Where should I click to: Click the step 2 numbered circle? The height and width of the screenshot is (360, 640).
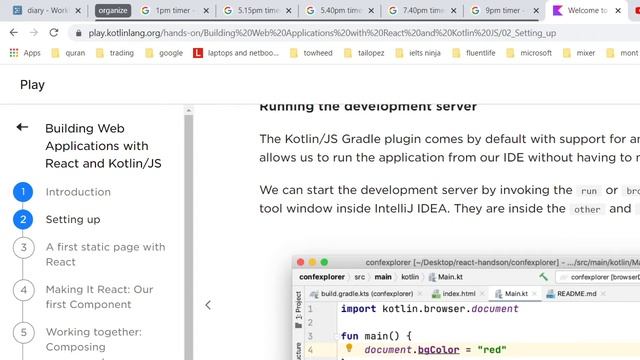[23, 220]
